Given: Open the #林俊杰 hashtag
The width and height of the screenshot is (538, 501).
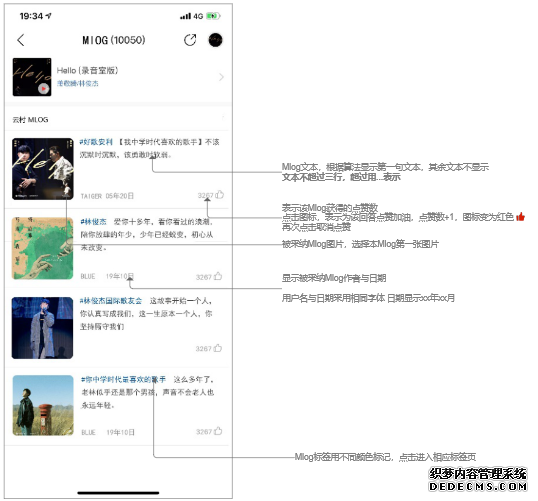Looking at the screenshot, I should click(93, 222).
